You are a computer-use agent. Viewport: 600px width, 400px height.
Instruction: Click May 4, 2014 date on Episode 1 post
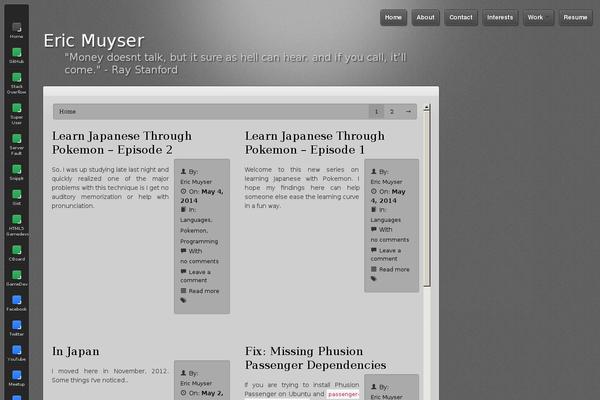click(x=388, y=196)
